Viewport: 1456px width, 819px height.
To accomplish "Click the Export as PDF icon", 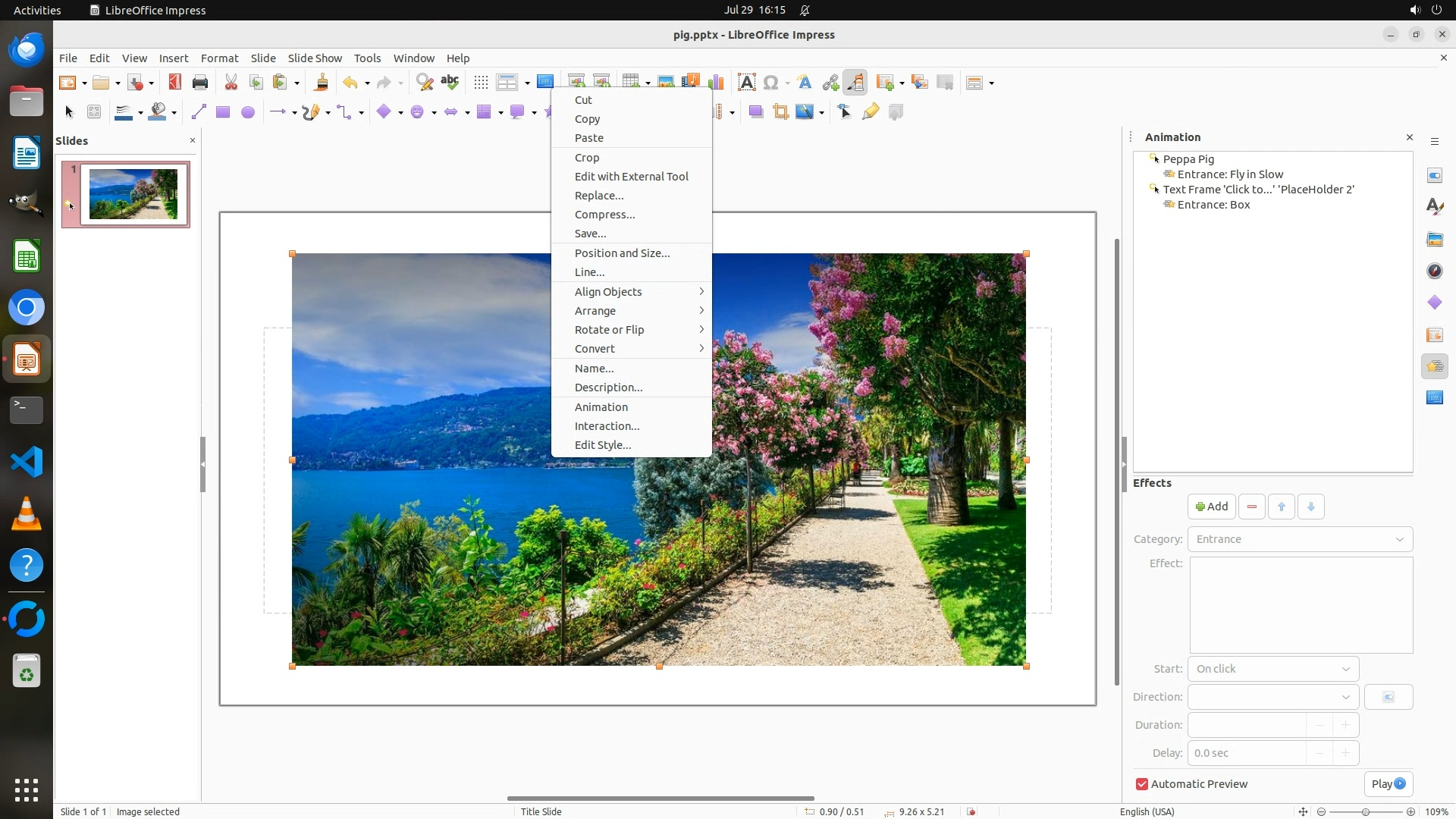I will (175, 83).
